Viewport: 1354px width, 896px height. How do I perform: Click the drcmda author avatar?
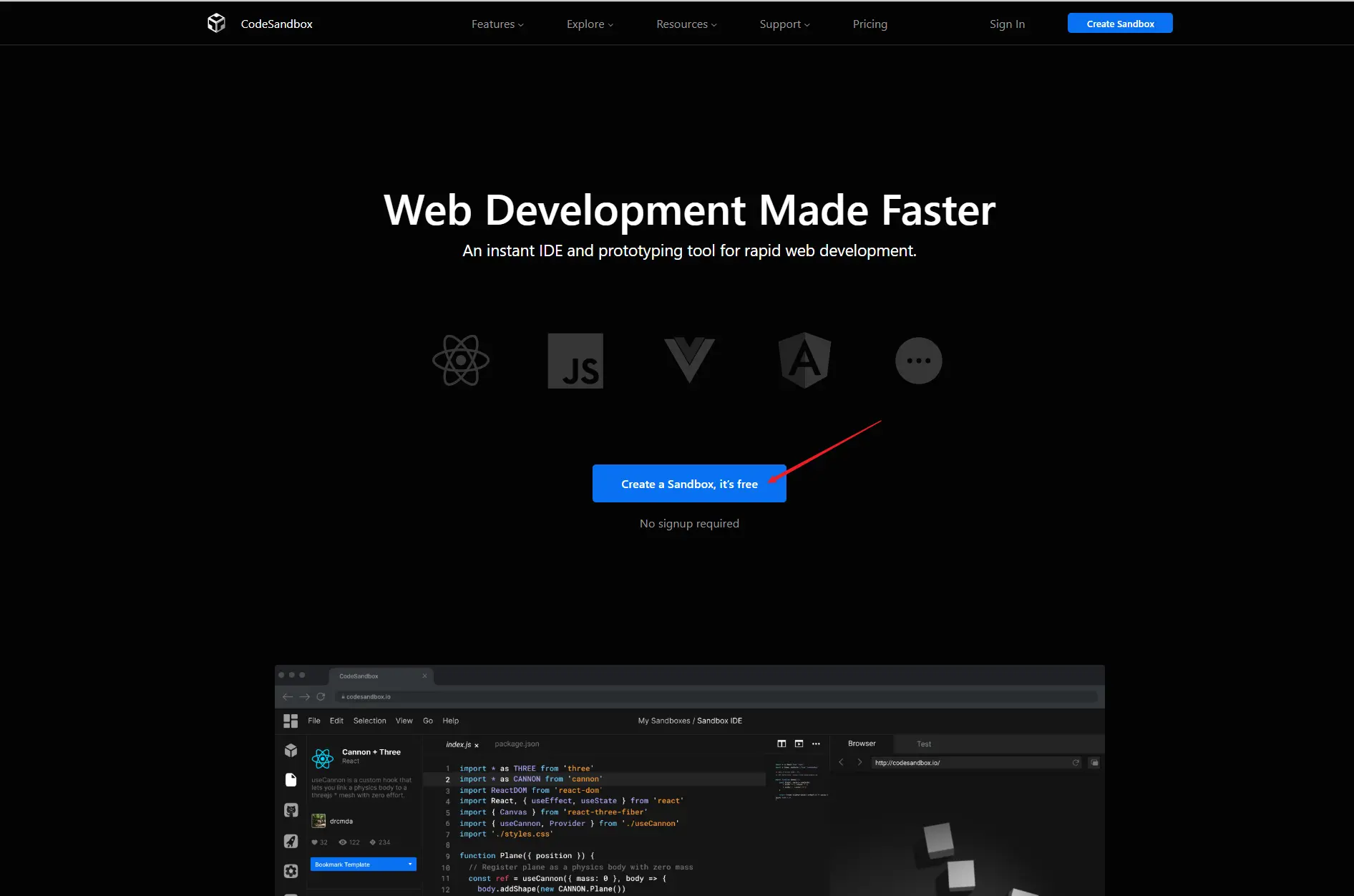(318, 821)
